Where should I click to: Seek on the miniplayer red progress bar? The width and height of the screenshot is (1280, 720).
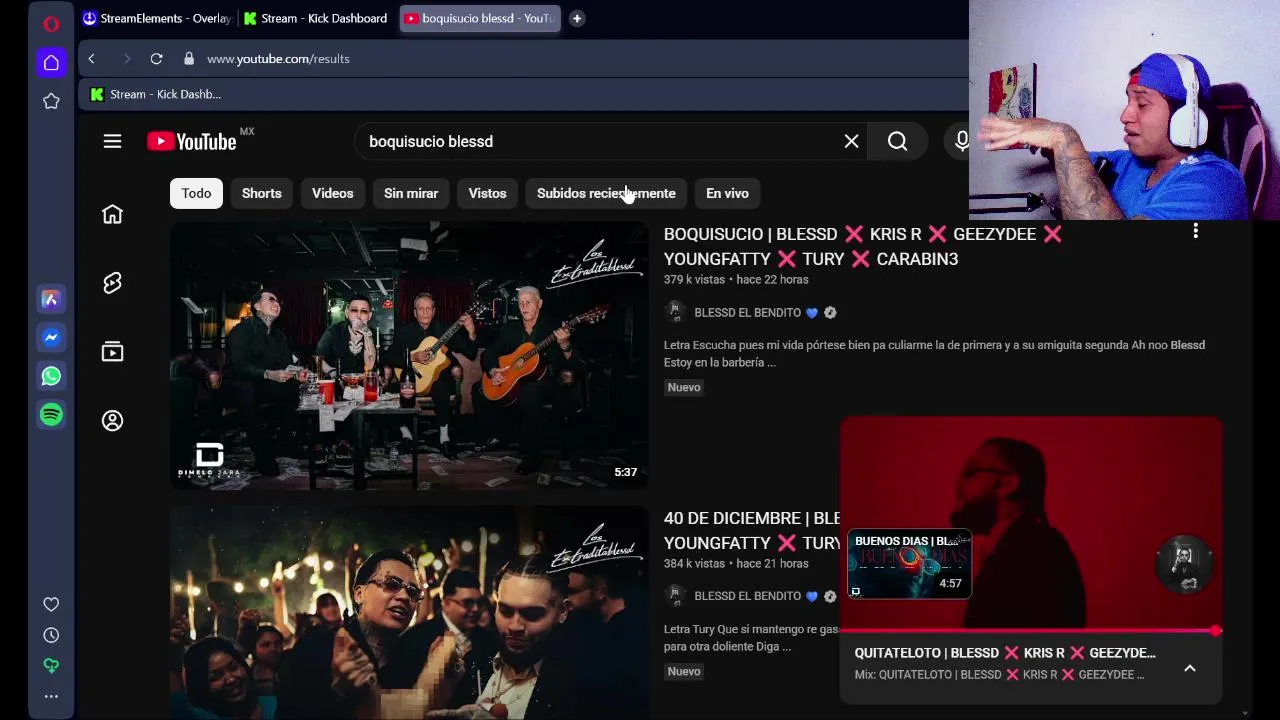pyautogui.click(x=1031, y=631)
